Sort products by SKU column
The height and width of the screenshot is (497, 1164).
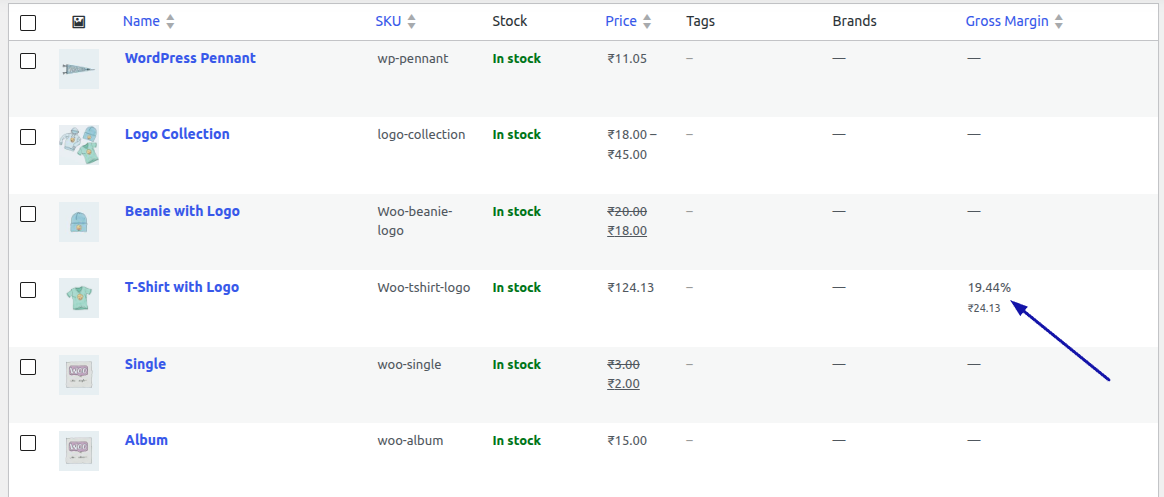[x=388, y=22]
